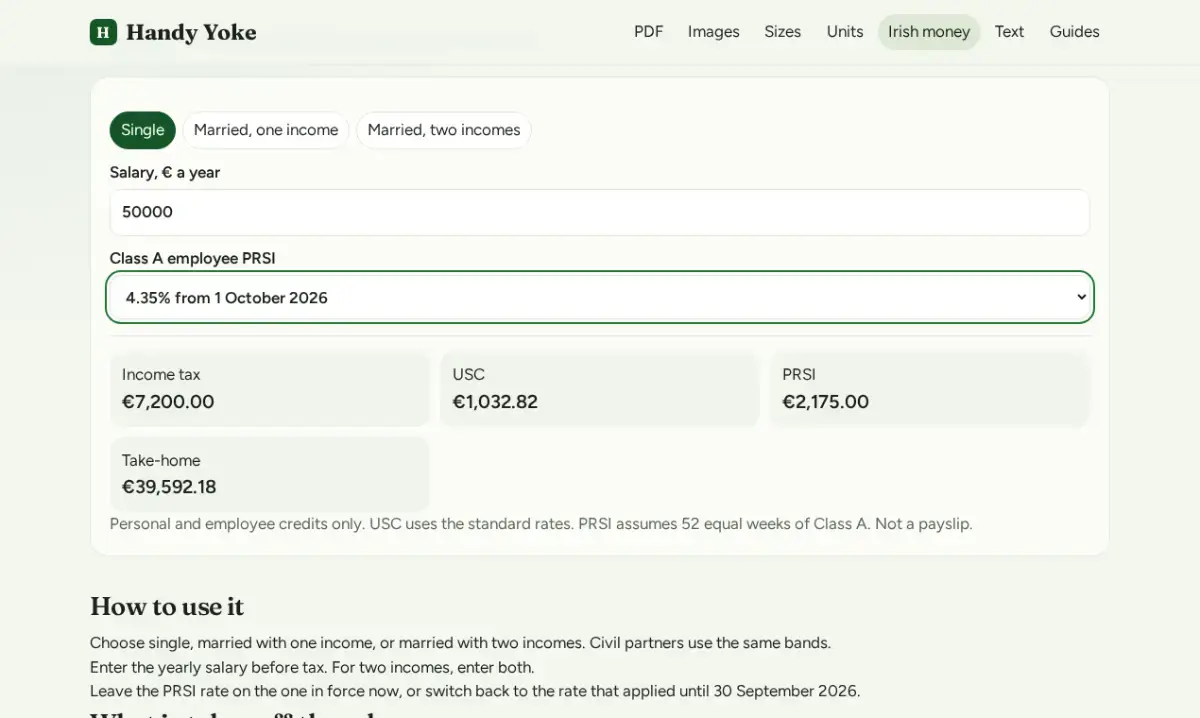Open the Sizes nav item
This screenshot has height=718, width=1200.
pos(782,32)
